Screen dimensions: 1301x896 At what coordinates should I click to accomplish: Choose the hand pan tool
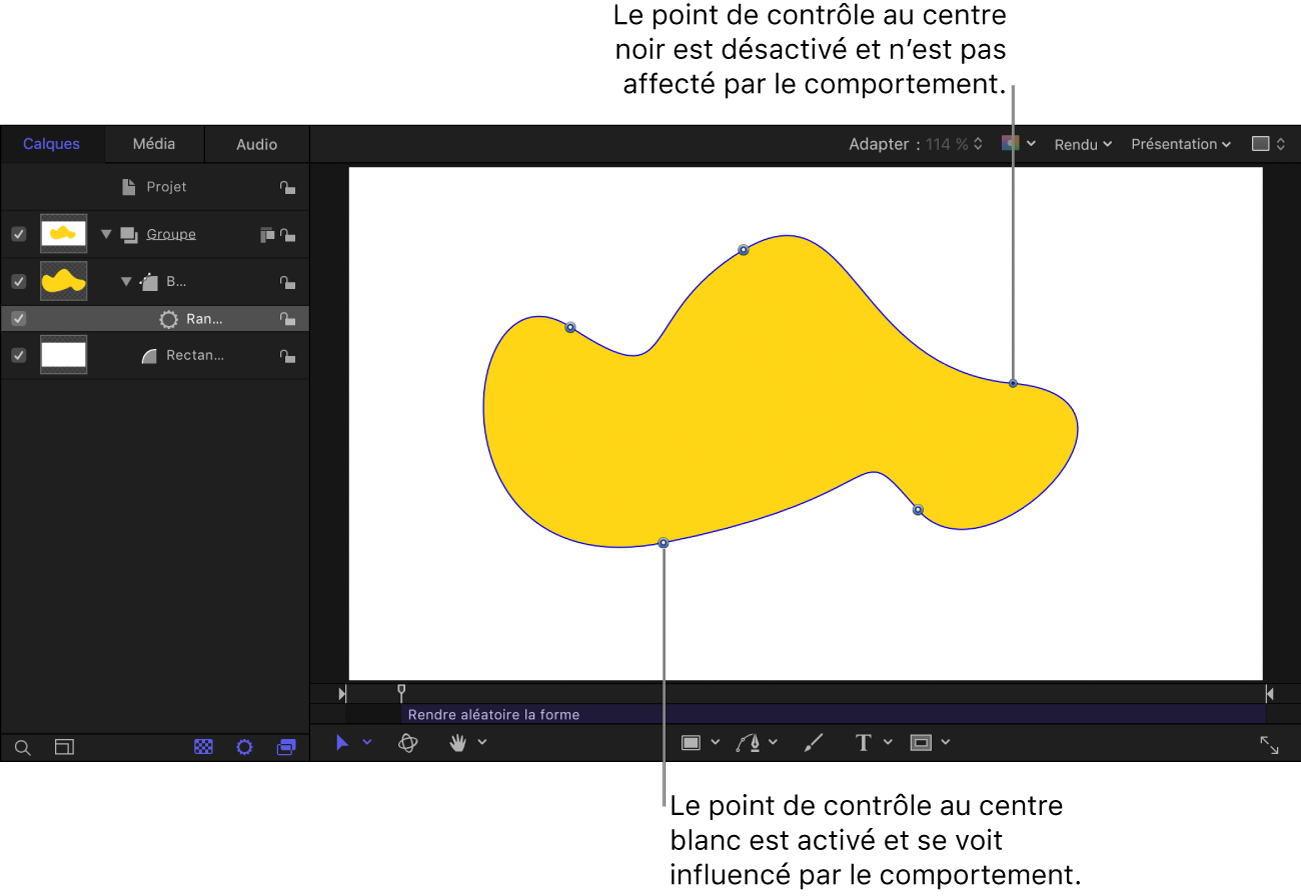[458, 742]
